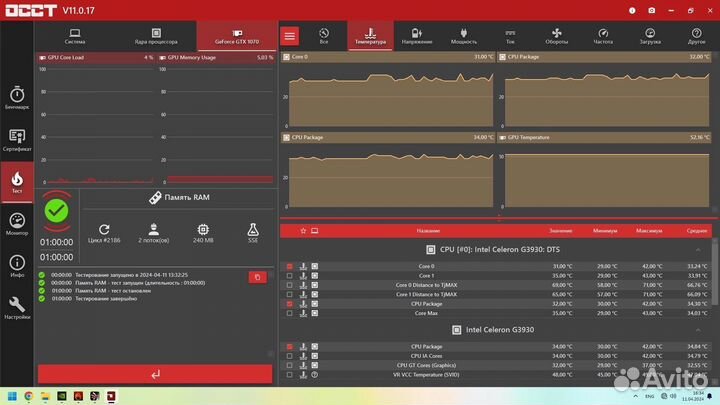Click the graph icon in CPU IA Cores row
This screenshot has width=720, height=405.
click(303, 356)
